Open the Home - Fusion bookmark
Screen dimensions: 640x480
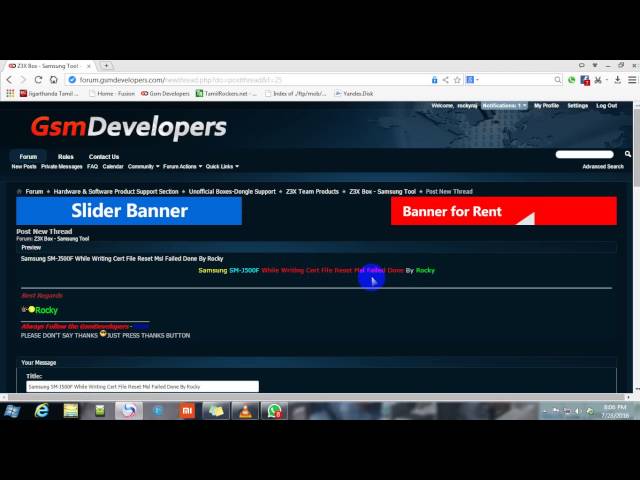112,93
